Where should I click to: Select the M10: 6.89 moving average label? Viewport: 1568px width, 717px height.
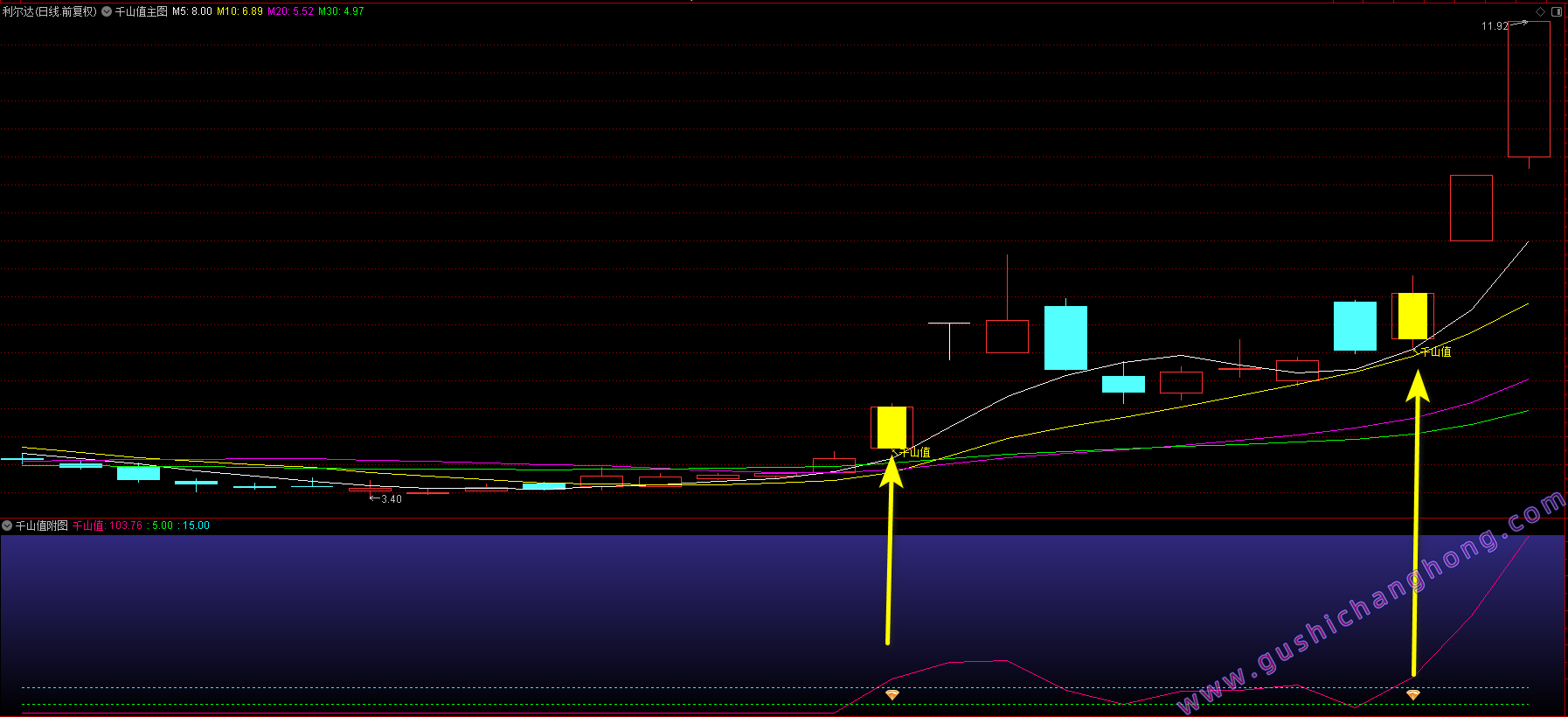[x=239, y=11]
